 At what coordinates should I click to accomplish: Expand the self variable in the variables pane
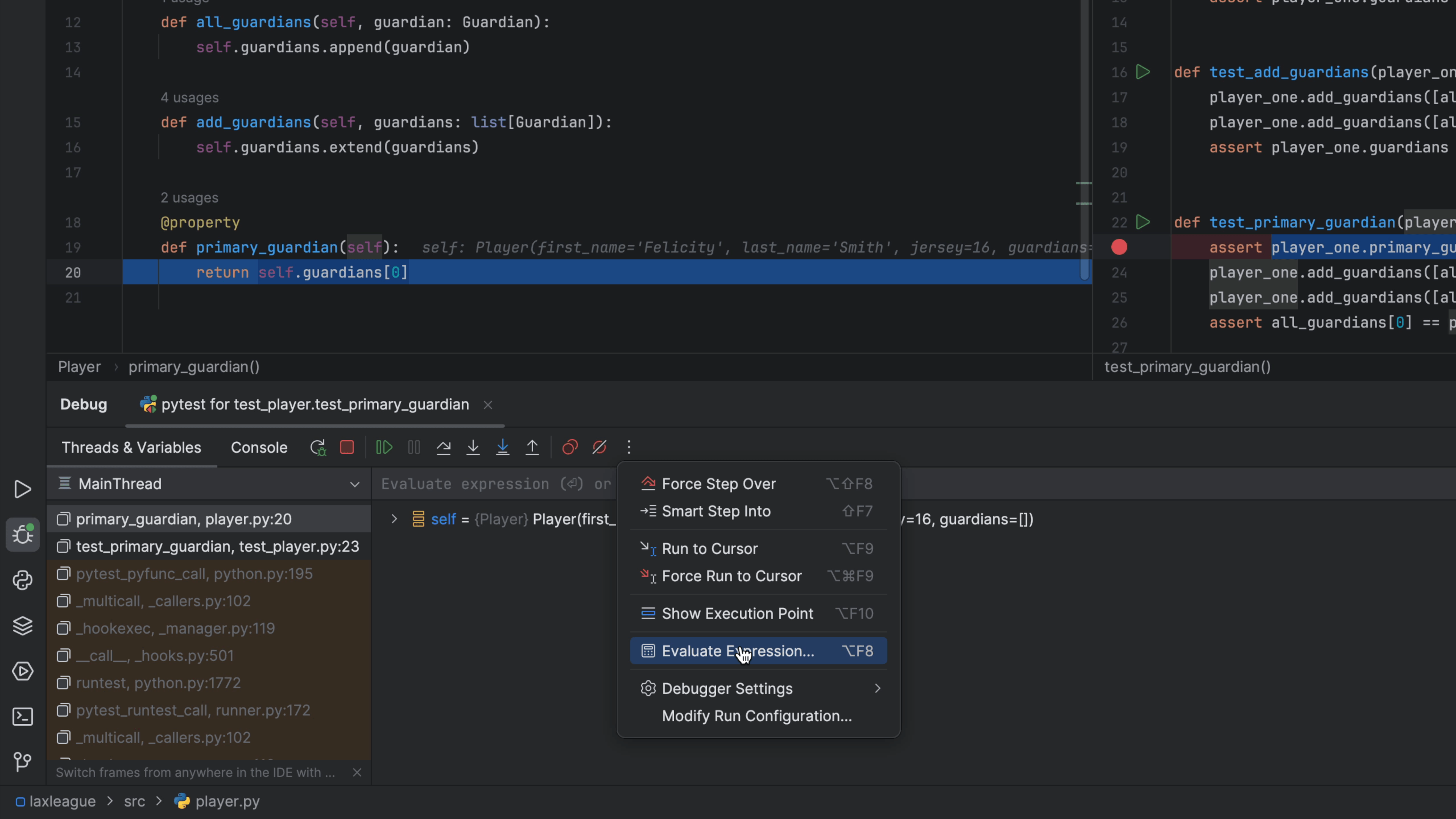tap(394, 519)
